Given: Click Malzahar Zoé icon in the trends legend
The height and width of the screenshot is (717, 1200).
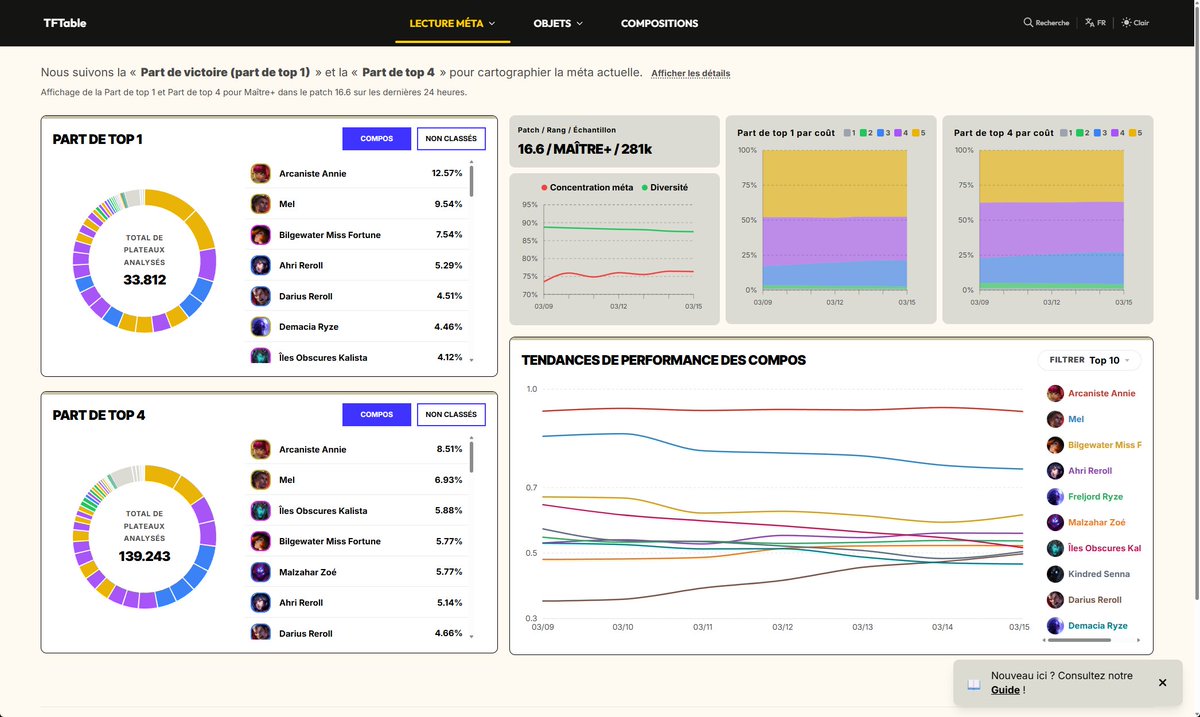Looking at the screenshot, I should pos(1055,522).
